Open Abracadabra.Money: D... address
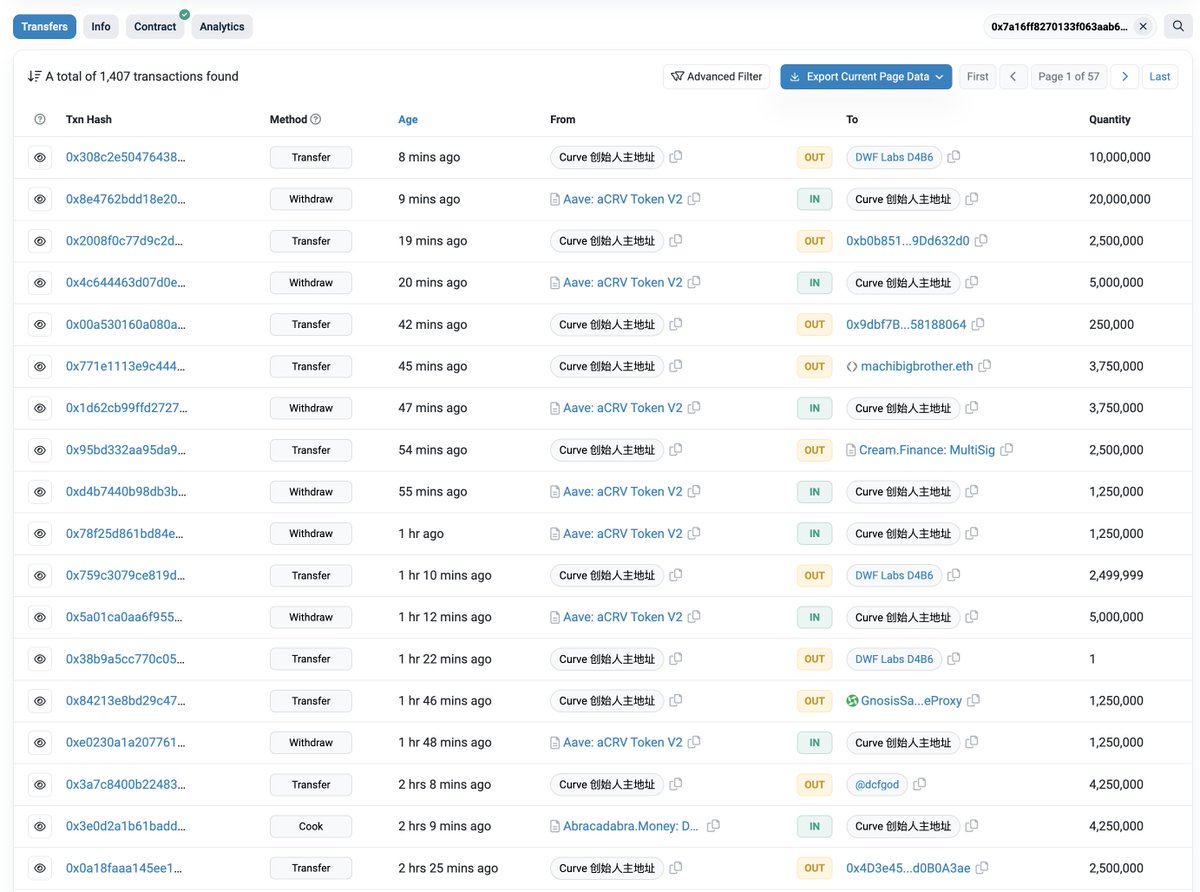The height and width of the screenshot is (892, 1200). [631, 826]
